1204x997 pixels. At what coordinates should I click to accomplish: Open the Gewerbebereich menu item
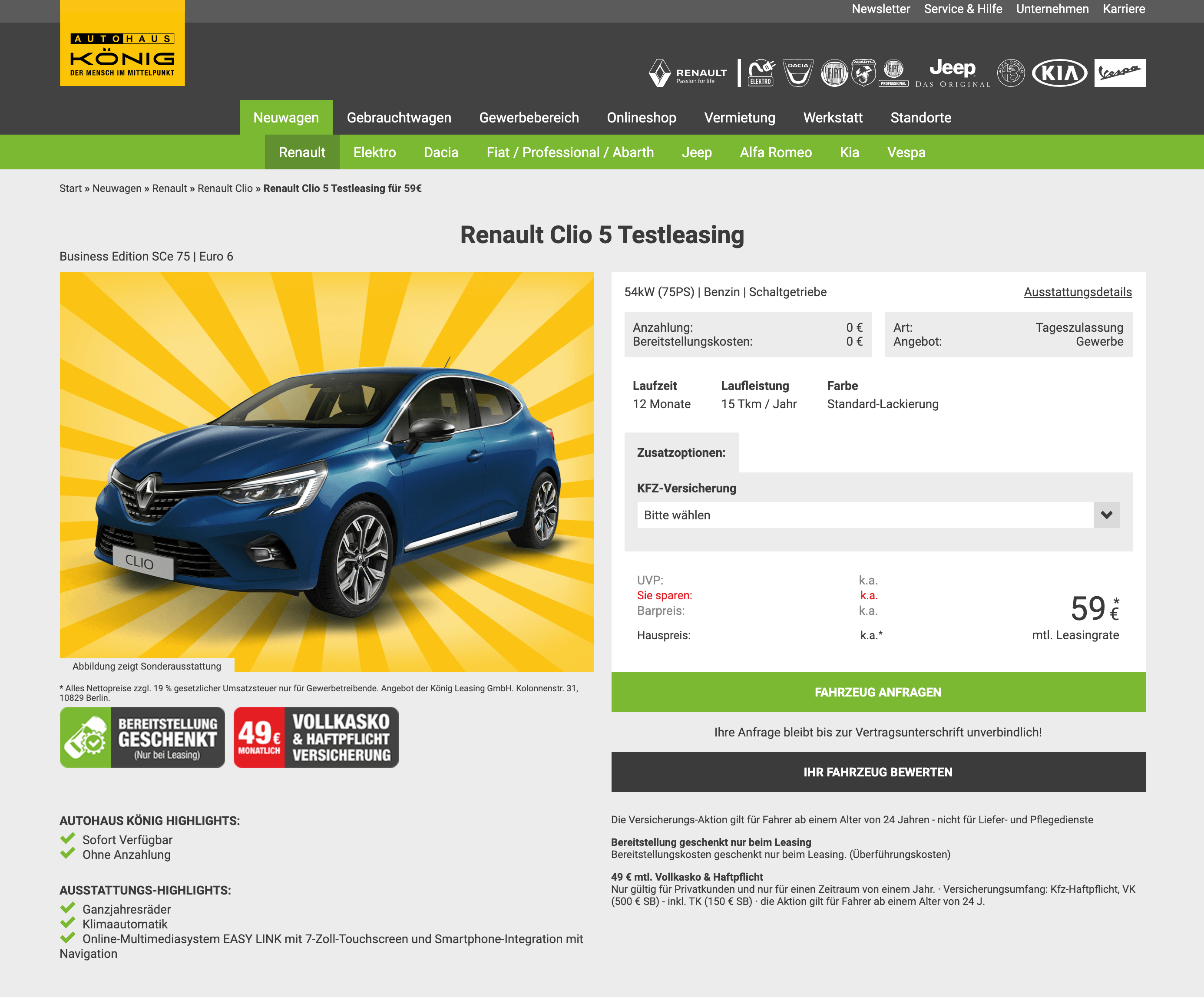529,118
